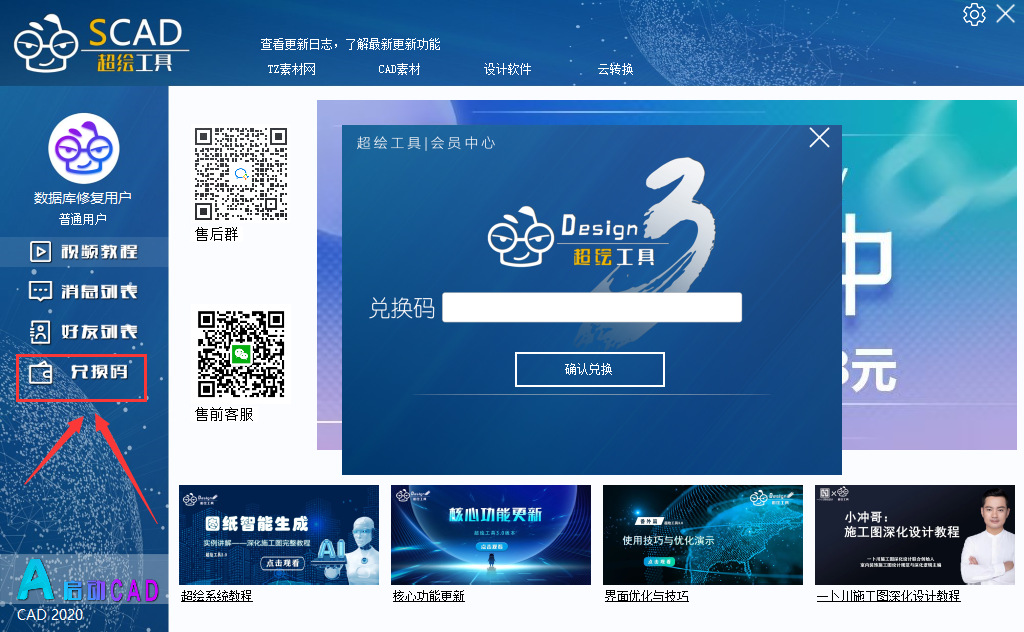Screen dimensions: 1024x632
Task: Close the SCAD main window
Action: point(1005,14)
